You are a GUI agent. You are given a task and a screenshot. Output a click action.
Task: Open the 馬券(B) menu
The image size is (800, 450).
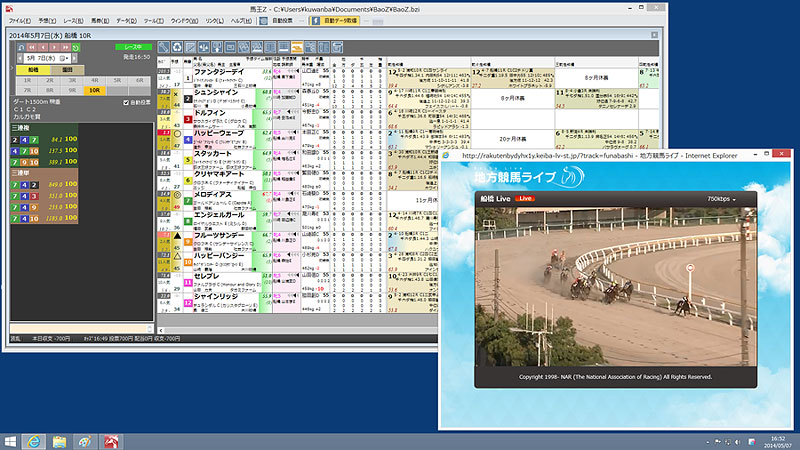pos(100,21)
